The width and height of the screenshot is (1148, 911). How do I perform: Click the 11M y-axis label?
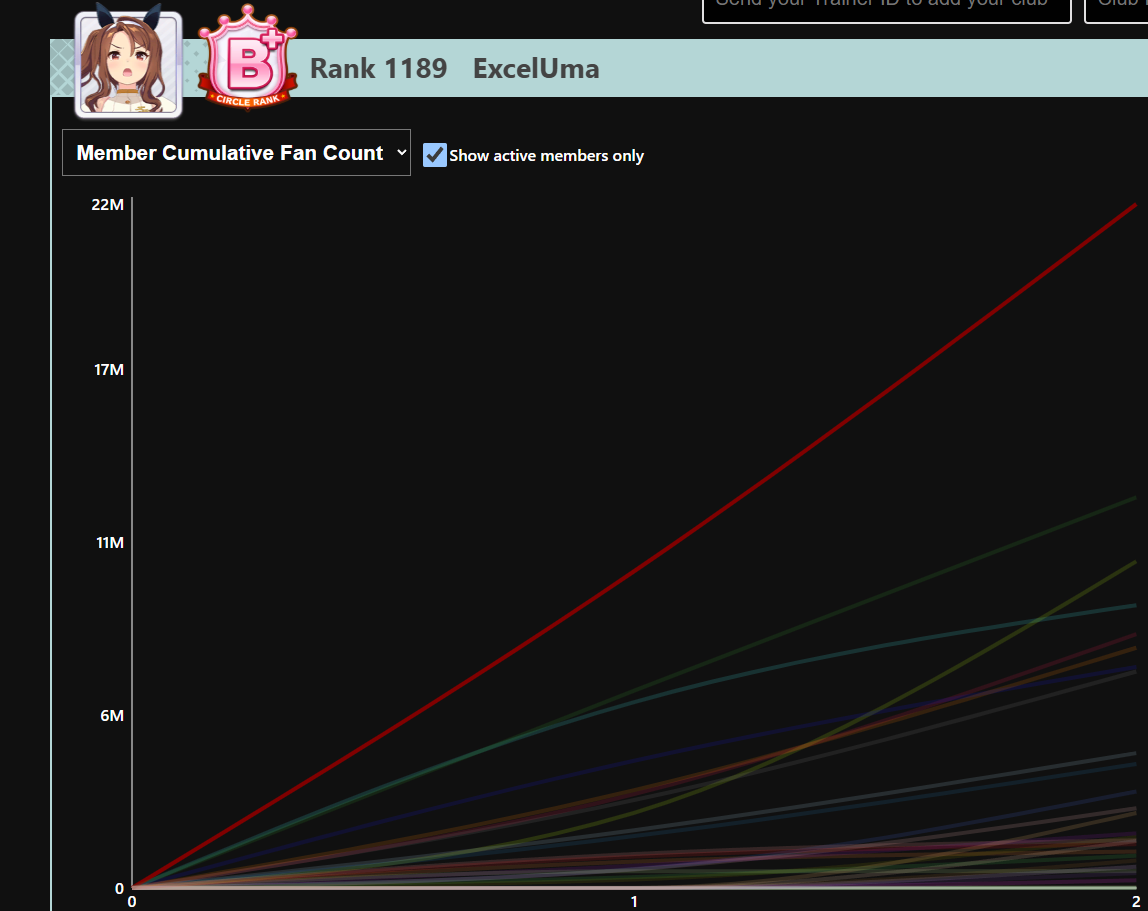110,543
